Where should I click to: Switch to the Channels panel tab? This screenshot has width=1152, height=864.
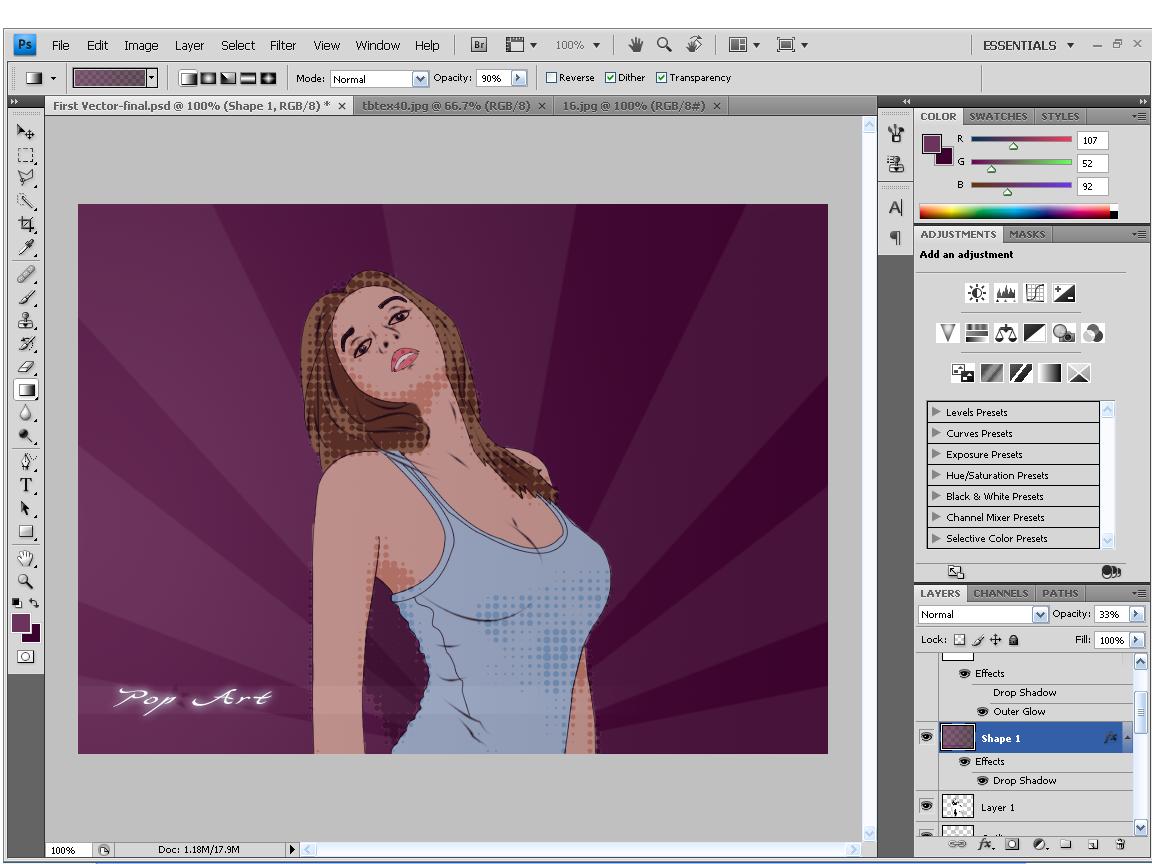[x=1000, y=593]
